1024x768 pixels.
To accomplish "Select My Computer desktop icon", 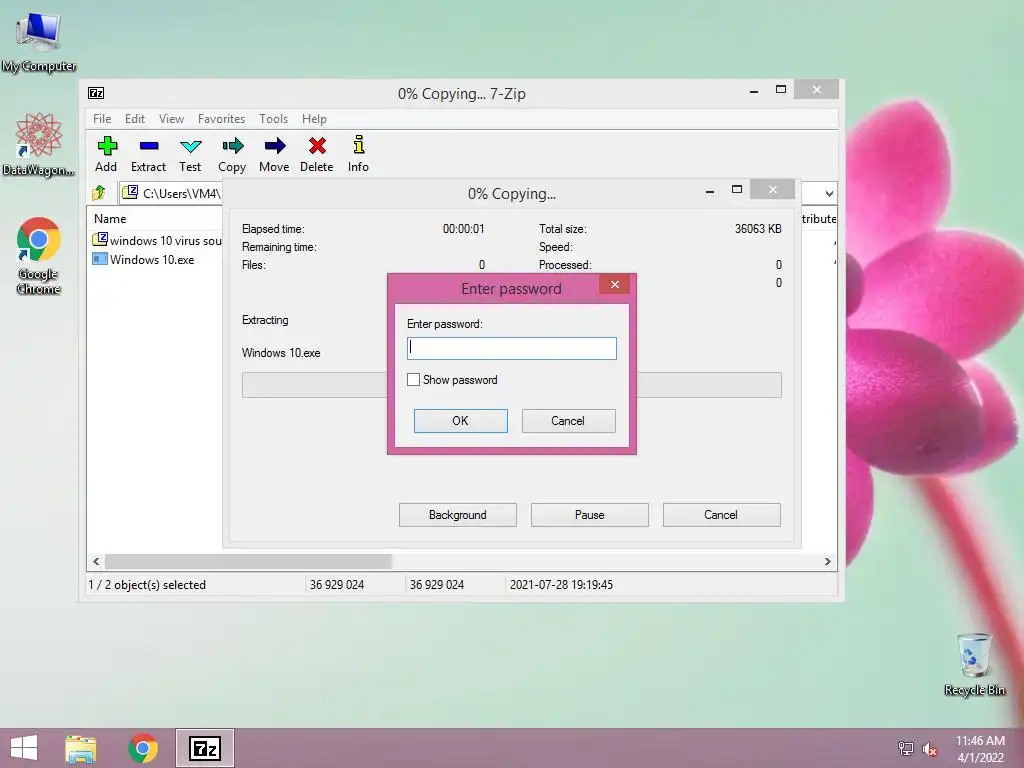I will coord(39,41).
